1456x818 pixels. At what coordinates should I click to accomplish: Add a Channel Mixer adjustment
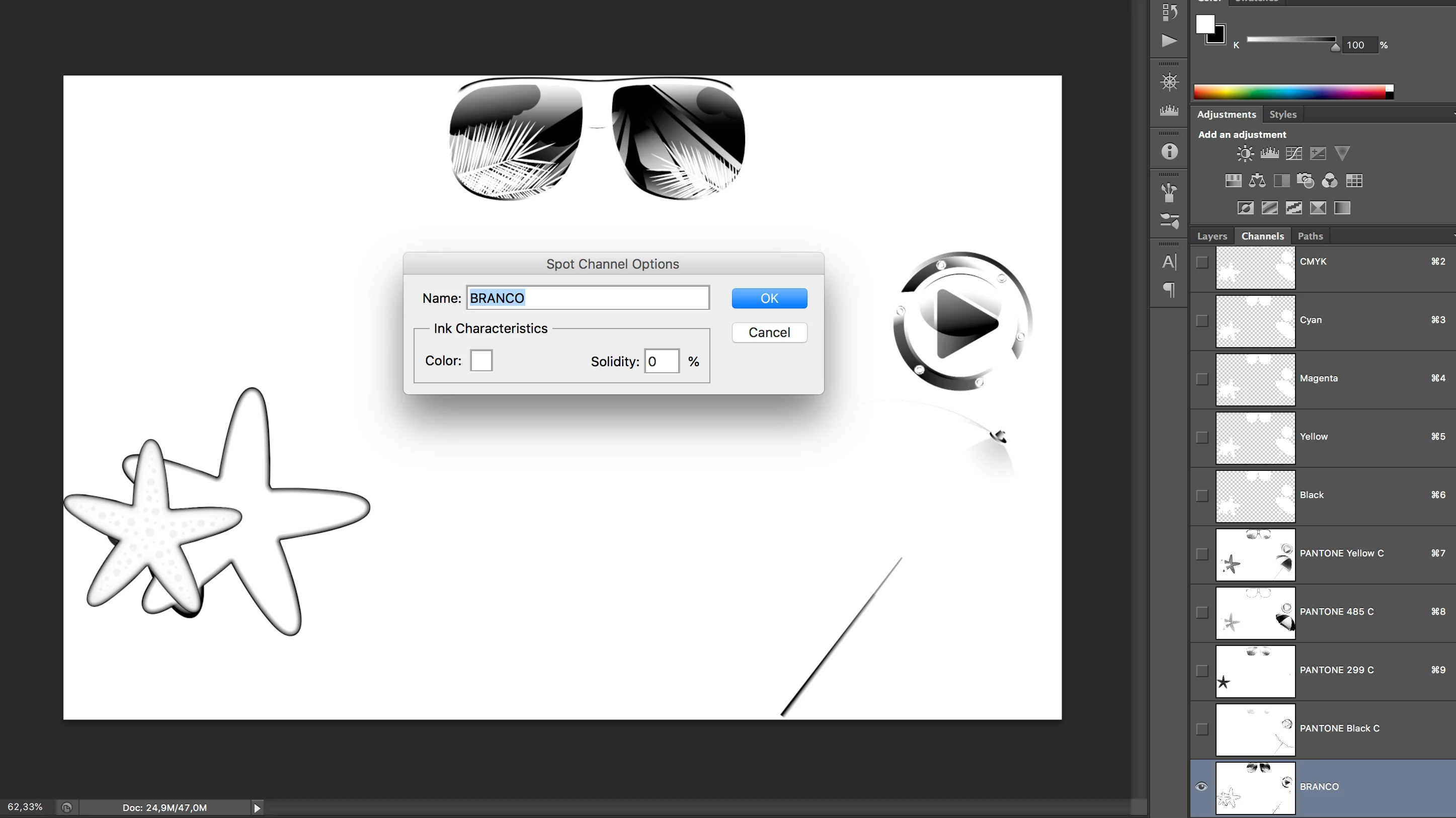point(1329,180)
